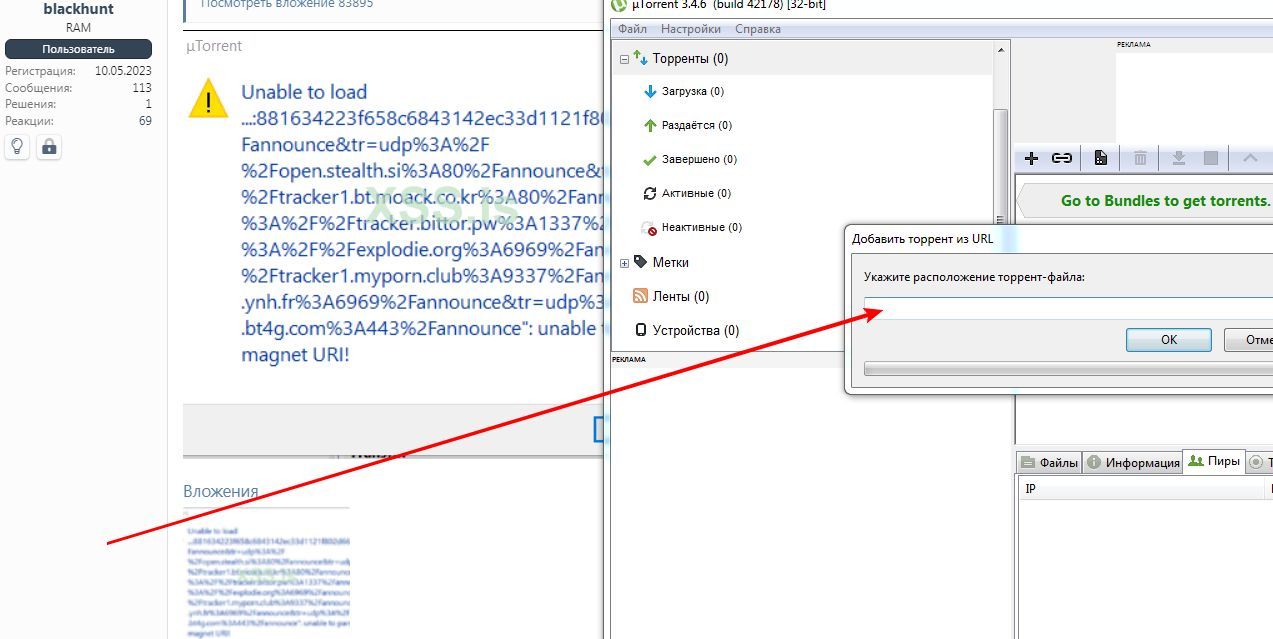The image size is (1273, 639).
Task: Click the Реакции count 69
Action: (145, 121)
